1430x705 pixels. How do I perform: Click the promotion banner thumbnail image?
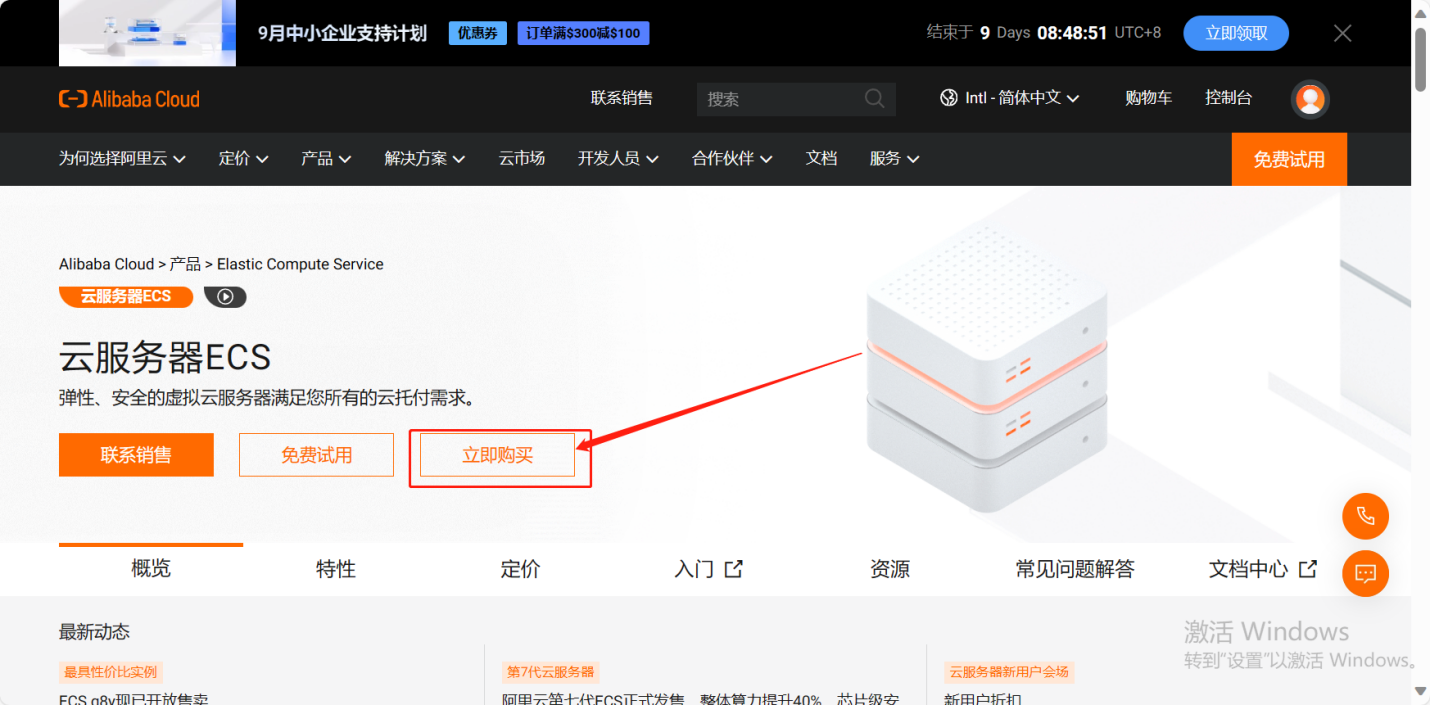point(147,33)
